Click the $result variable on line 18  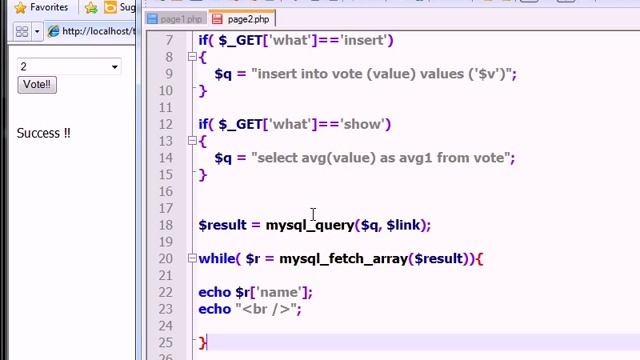click(x=222, y=225)
